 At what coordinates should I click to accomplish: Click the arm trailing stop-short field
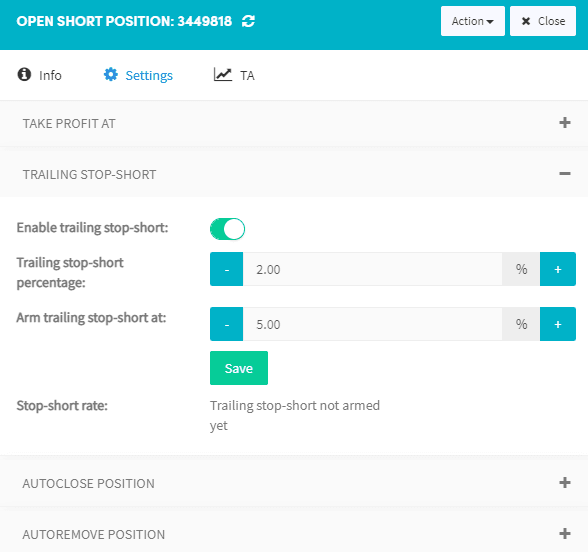(x=372, y=324)
